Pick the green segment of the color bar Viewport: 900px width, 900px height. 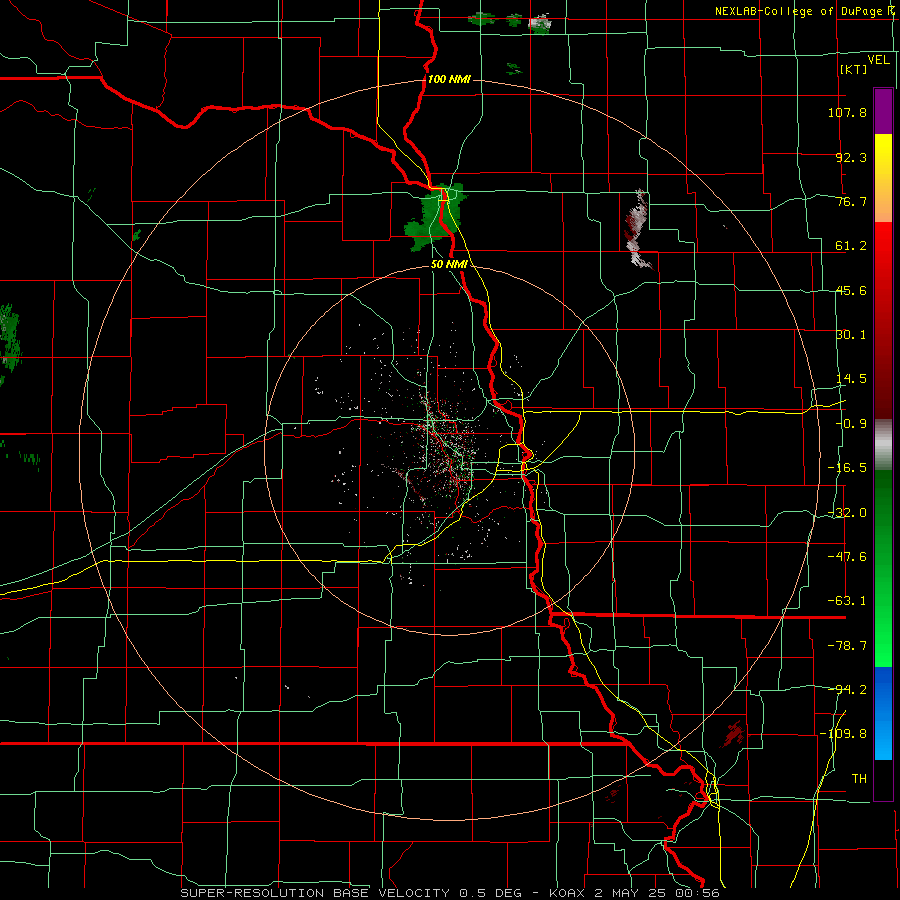point(883,568)
